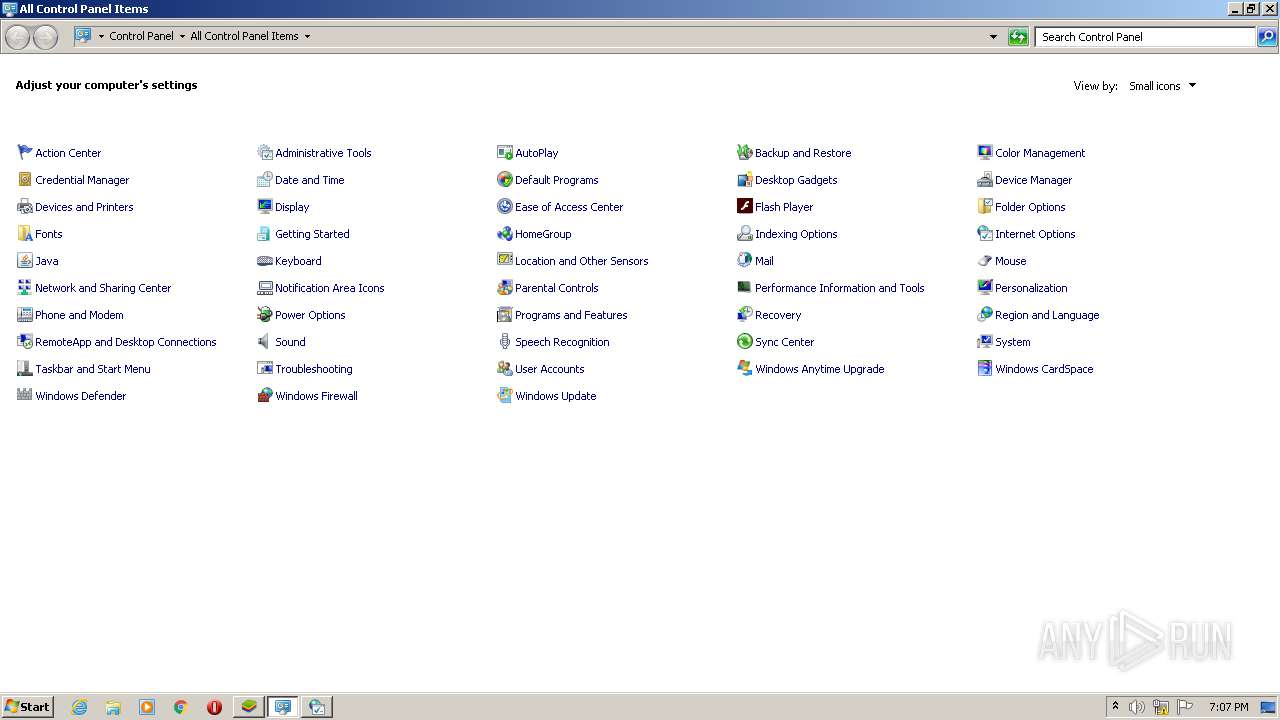The image size is (1280, 720).
Task: Click the taskbar clock showing 7:07 PM
Action: (1228, 707)
